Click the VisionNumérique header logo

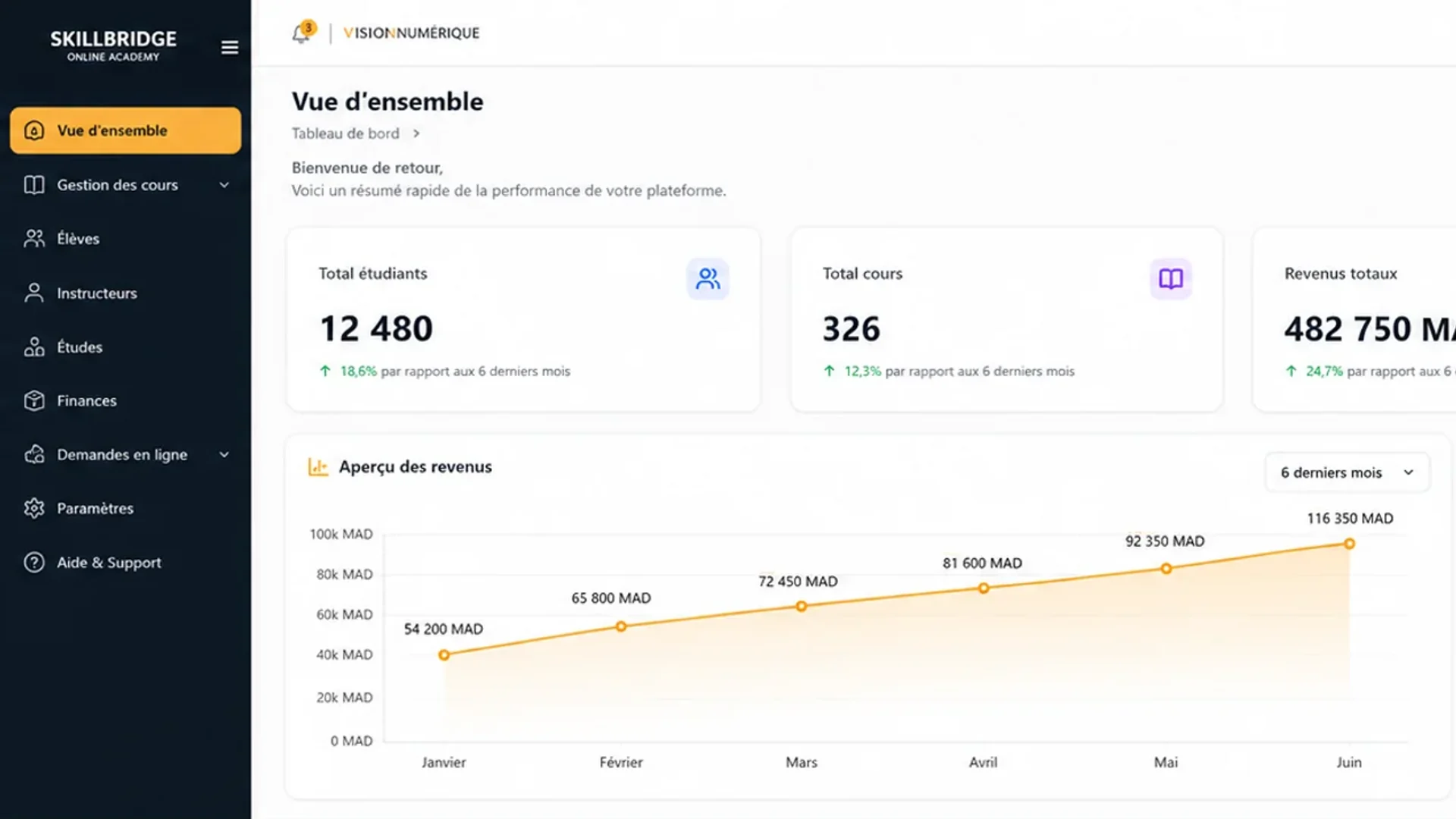click(x=411, y=33)
